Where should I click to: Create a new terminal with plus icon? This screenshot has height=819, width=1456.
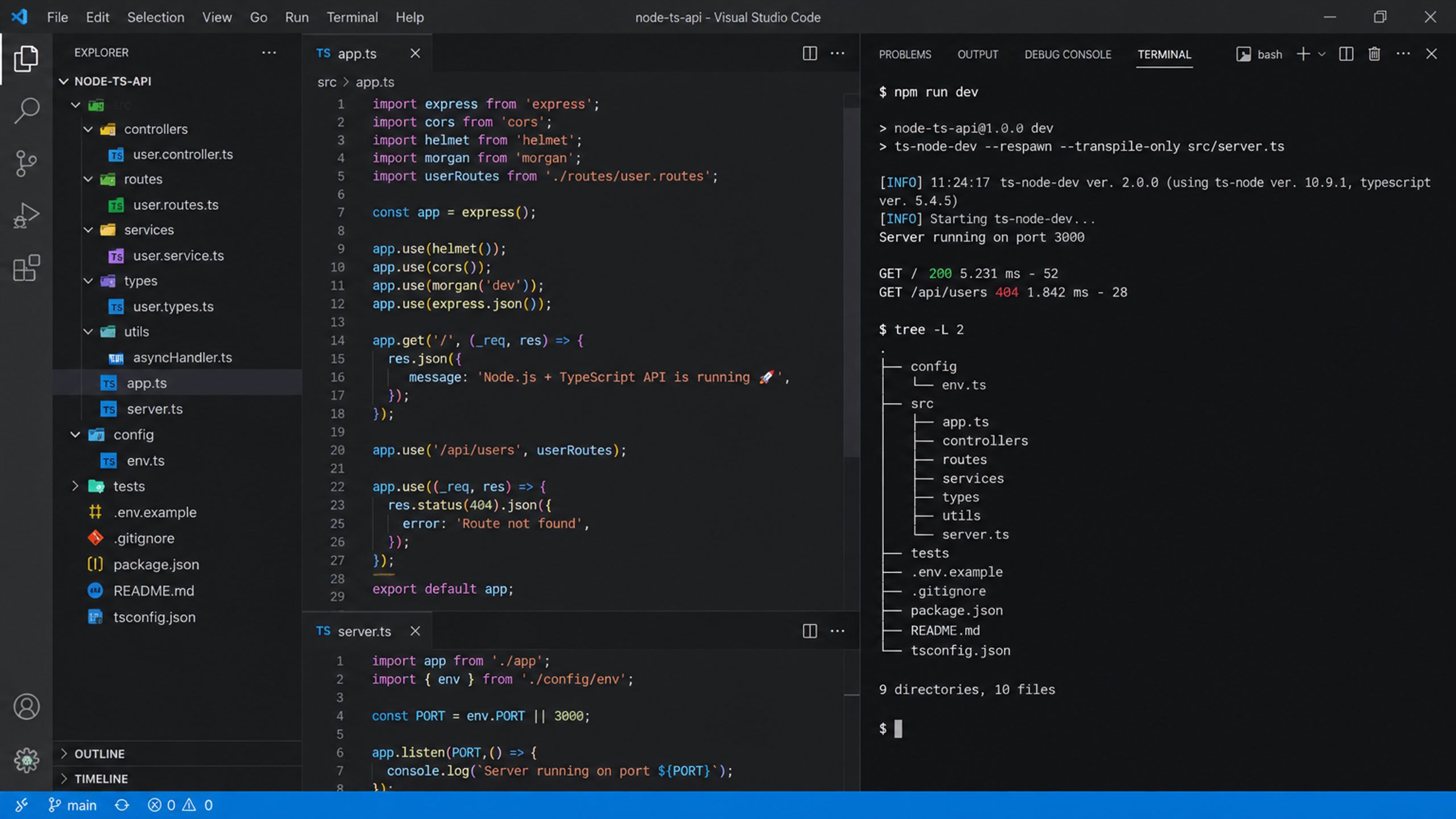coord(1303,54)
